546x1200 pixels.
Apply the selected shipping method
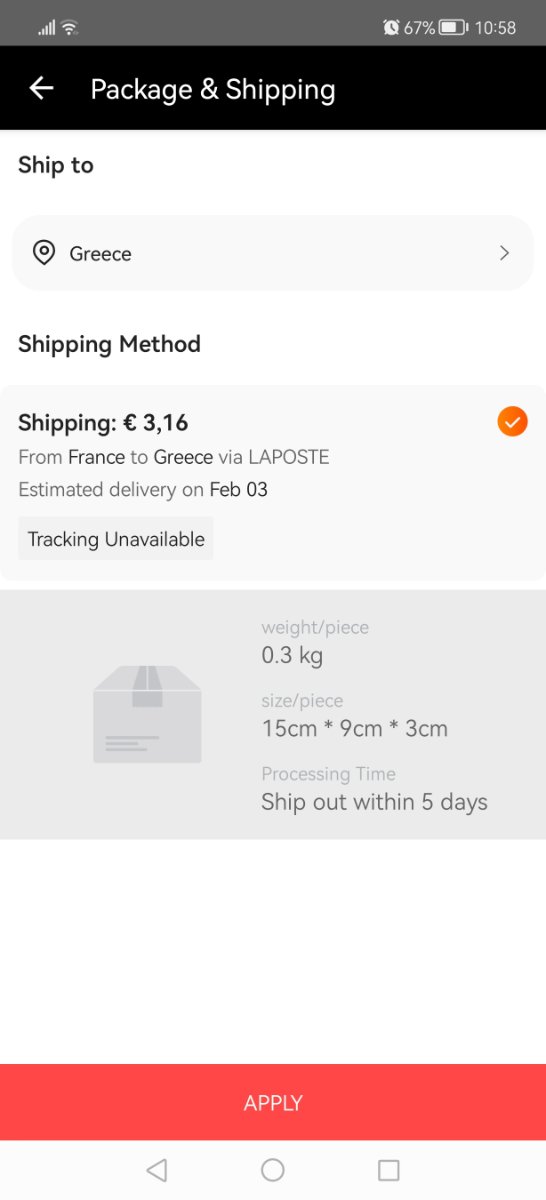tap(273, 1102)
